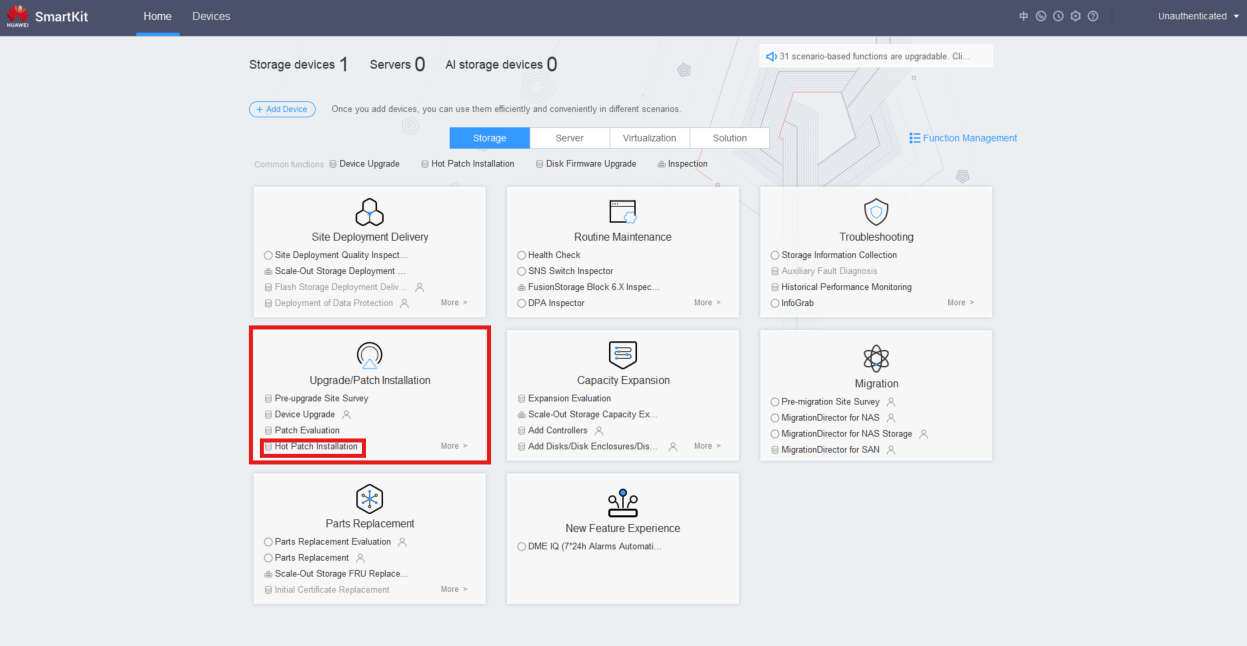Open the Devices menu in the top bar
This screenshot has height=646, width=1247.
tap(211, 16)
